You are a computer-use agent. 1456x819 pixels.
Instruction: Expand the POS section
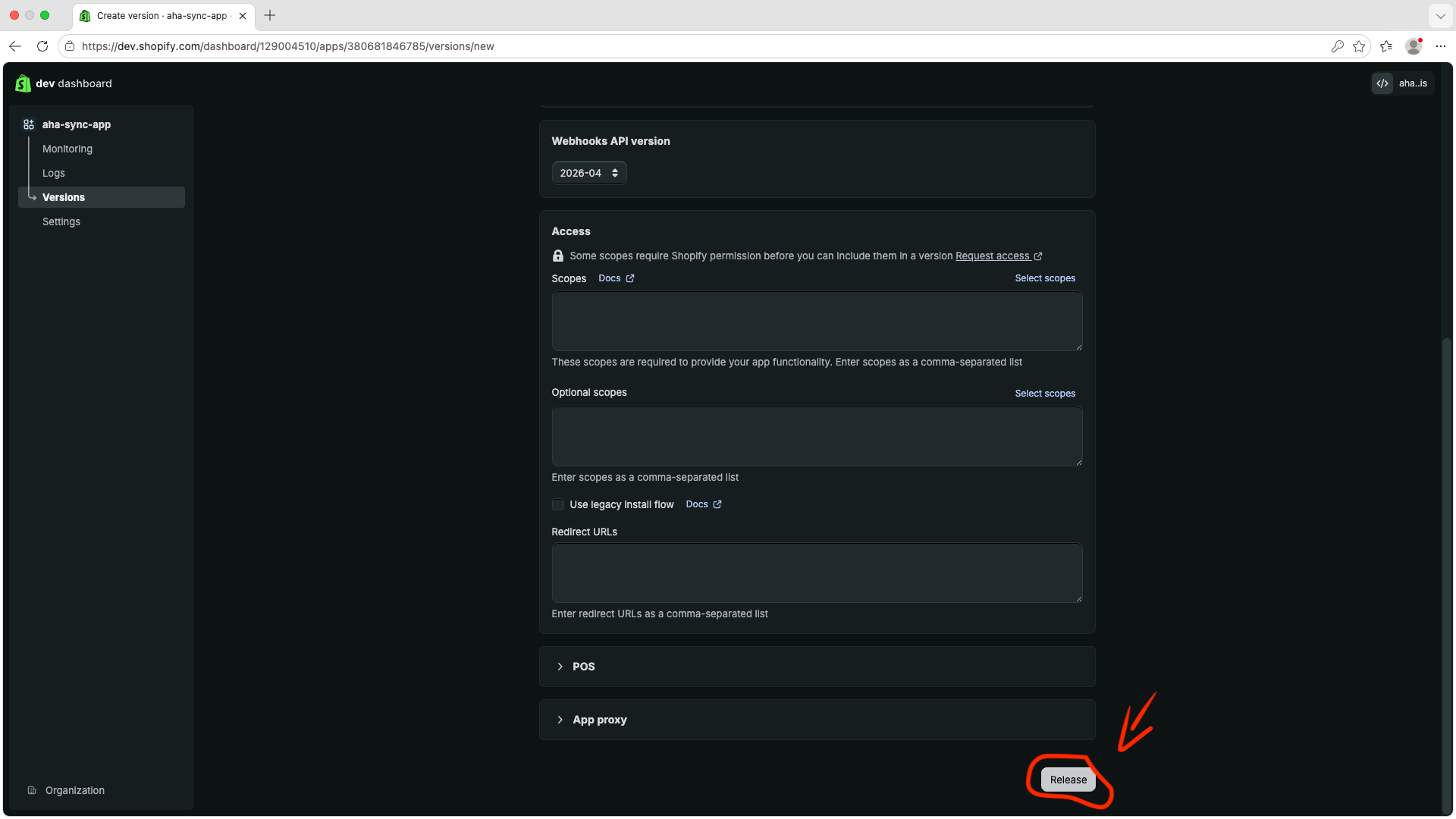tap(817, 667)
